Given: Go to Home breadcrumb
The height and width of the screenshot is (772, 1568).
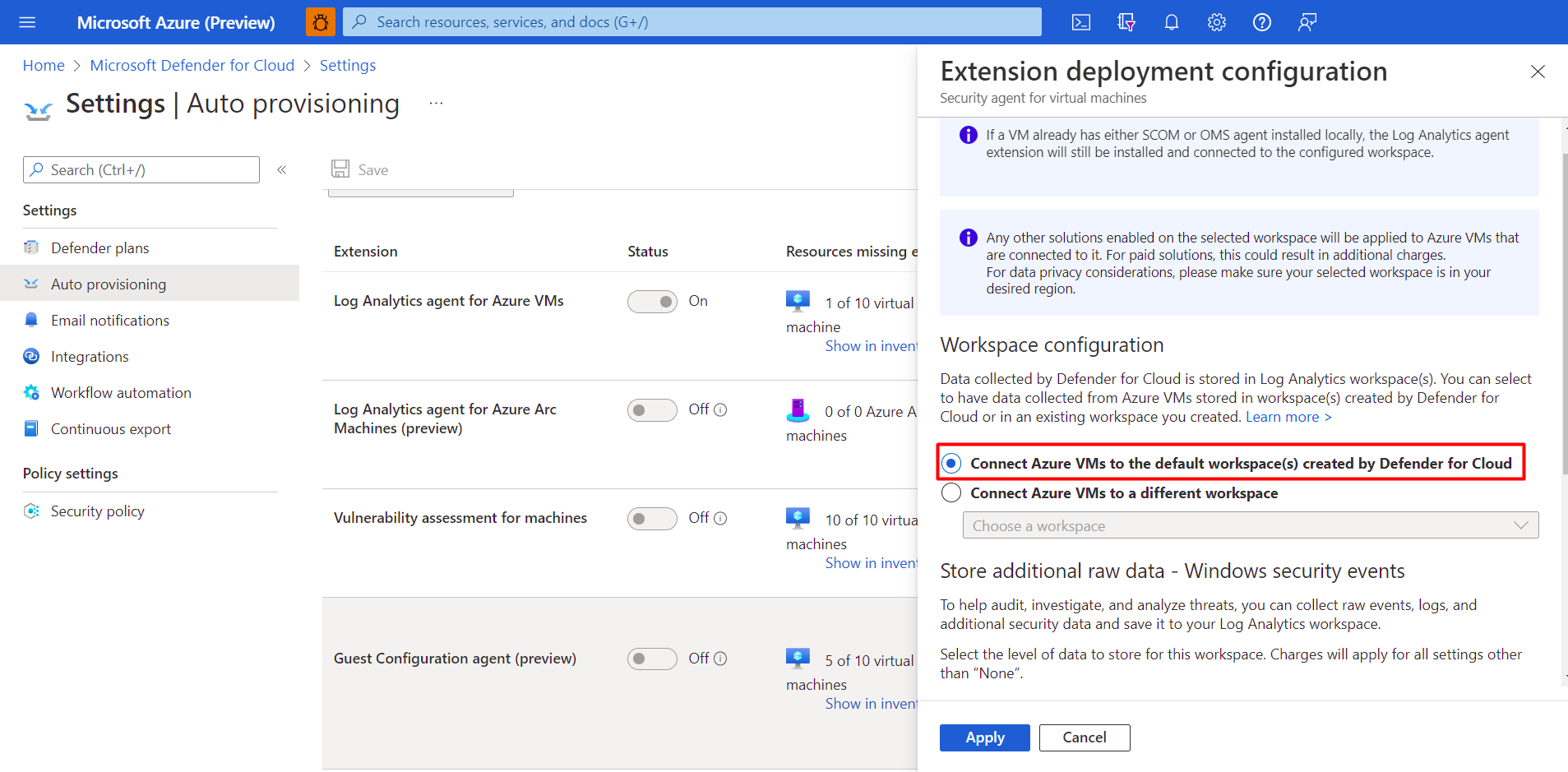Looking at the screenshot, I should tap(44, 65).
